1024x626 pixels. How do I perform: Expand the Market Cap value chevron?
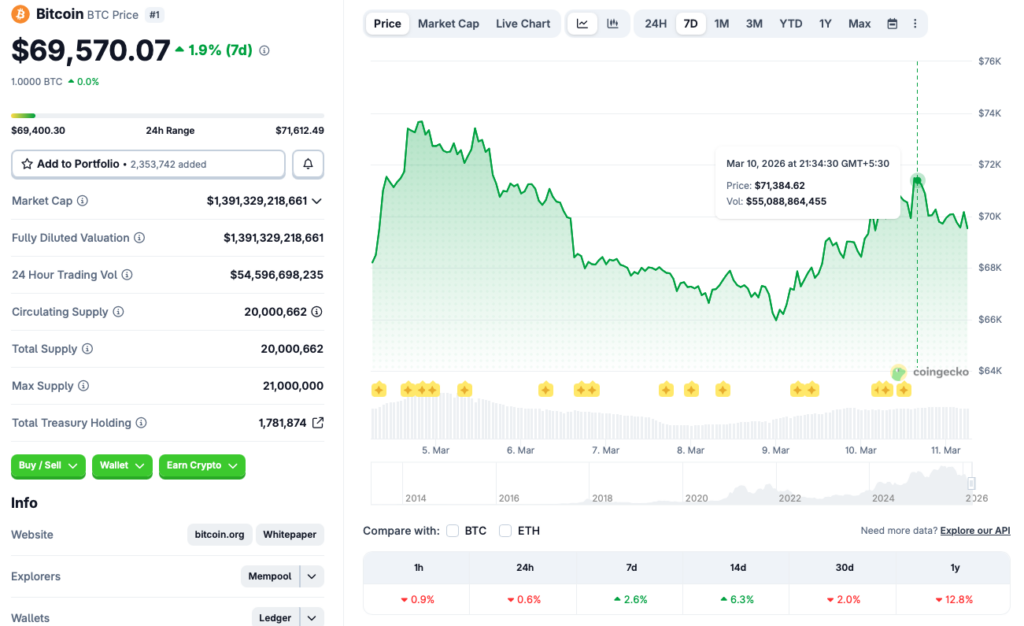318,200
